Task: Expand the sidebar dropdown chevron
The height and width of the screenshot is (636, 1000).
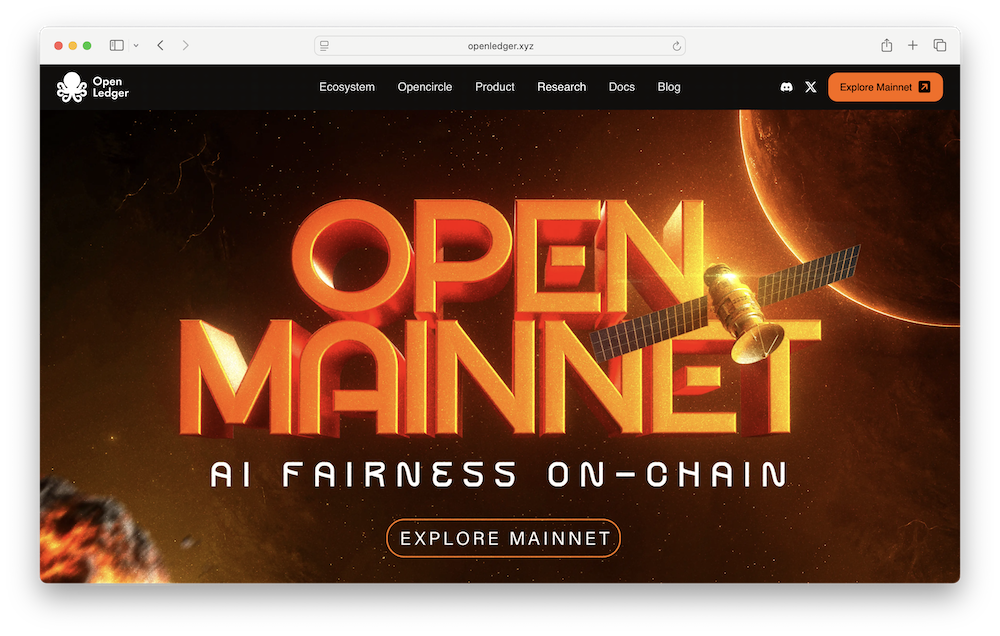Action: (136, 45)
